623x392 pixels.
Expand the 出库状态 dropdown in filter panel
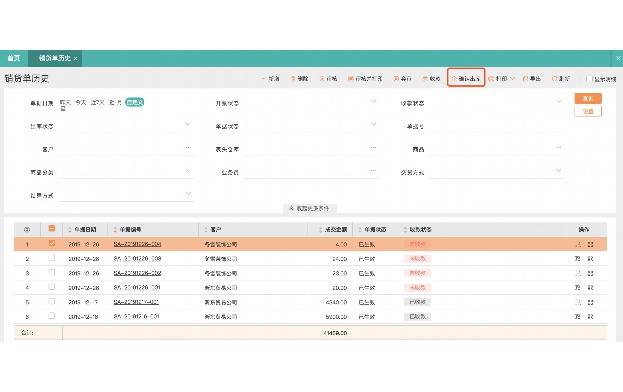coord(126,126)
